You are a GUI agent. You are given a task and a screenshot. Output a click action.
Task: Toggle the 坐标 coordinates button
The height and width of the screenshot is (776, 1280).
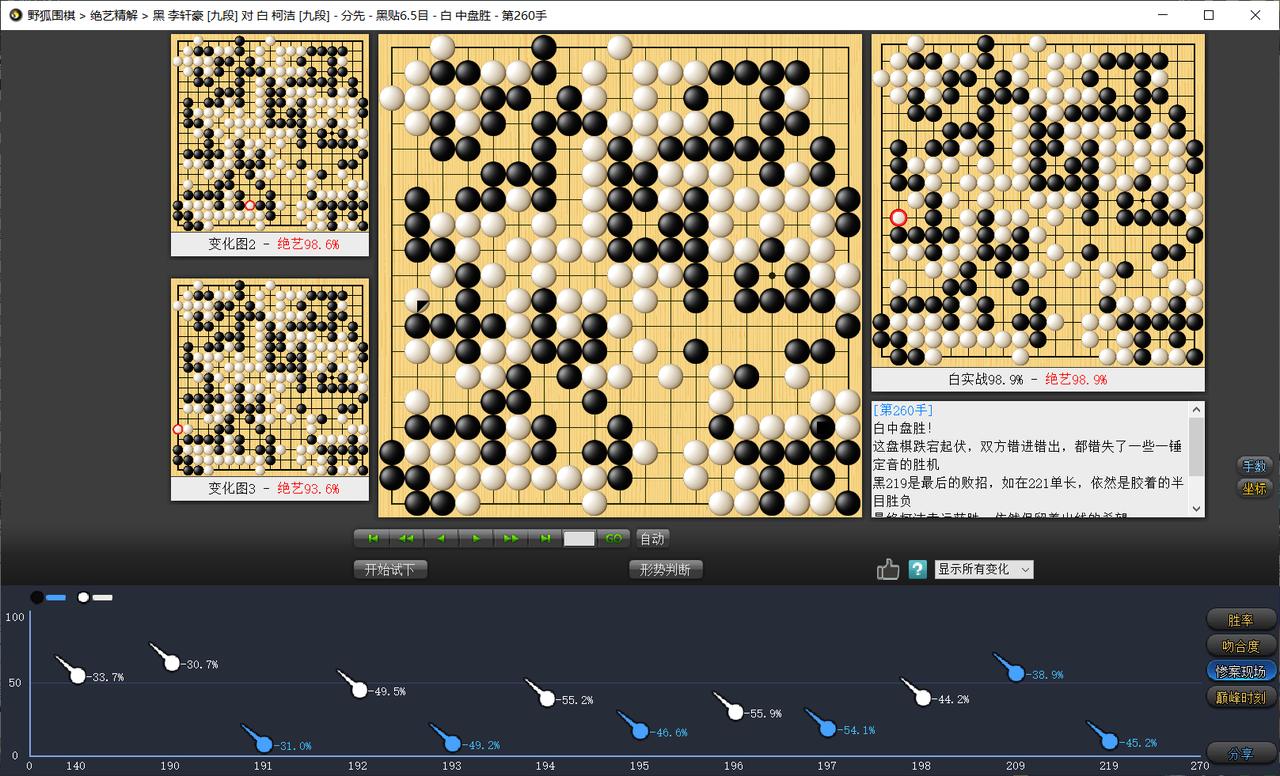pos(1254,488)
